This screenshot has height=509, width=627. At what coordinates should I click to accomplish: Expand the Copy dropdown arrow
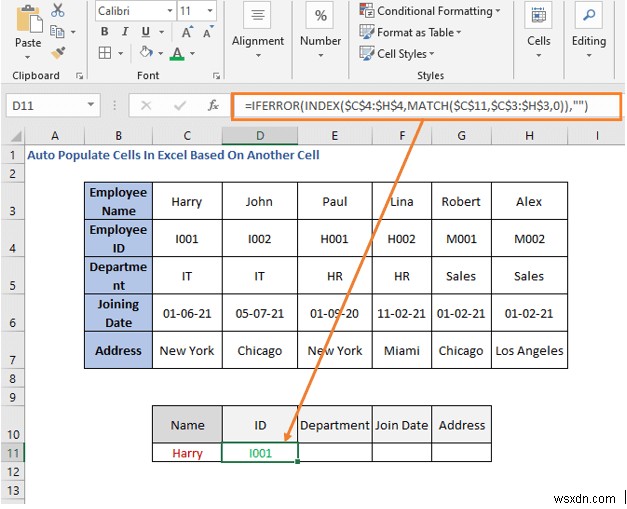73,32
